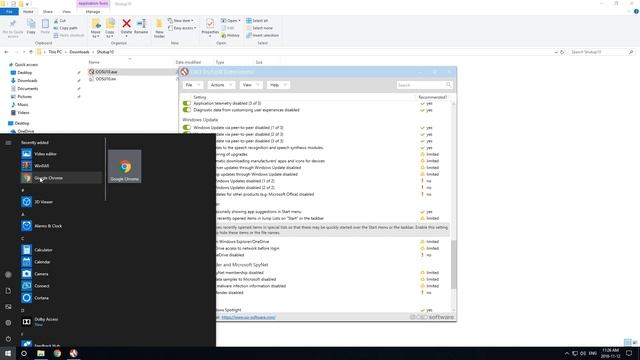
Task: Toggle Windows Update via peer-to-peer (1 of 3)
Action: [187, 128]
